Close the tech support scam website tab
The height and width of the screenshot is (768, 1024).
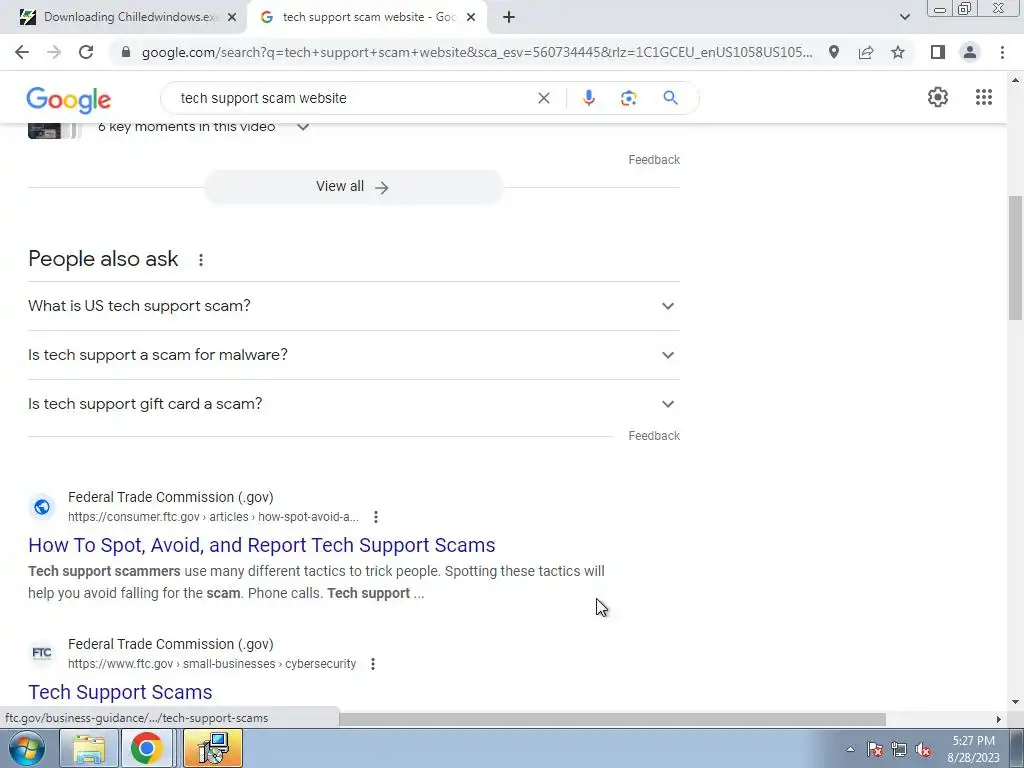(471, 18)
